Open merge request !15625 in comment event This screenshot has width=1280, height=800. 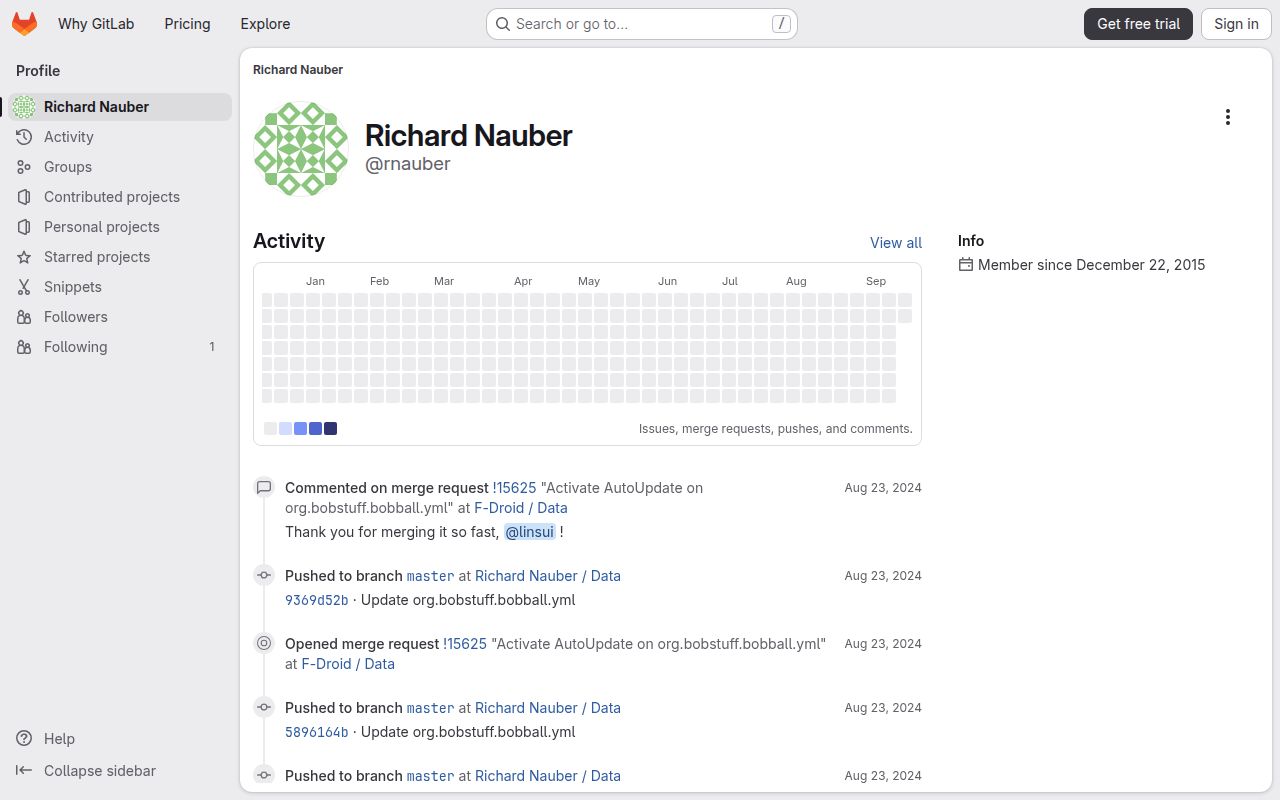pyautogui.click(x=514, y=488)
